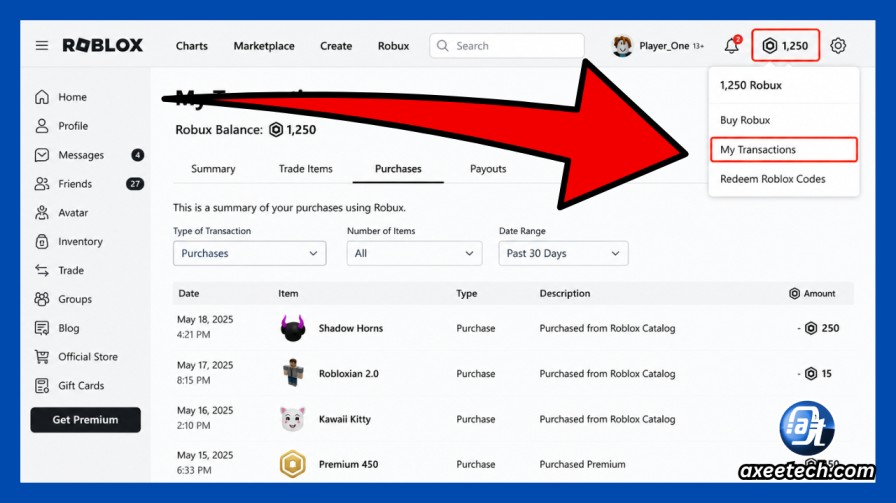
Task: Click the Shadow Horns item thumbnail
Action: click(293, 328)
